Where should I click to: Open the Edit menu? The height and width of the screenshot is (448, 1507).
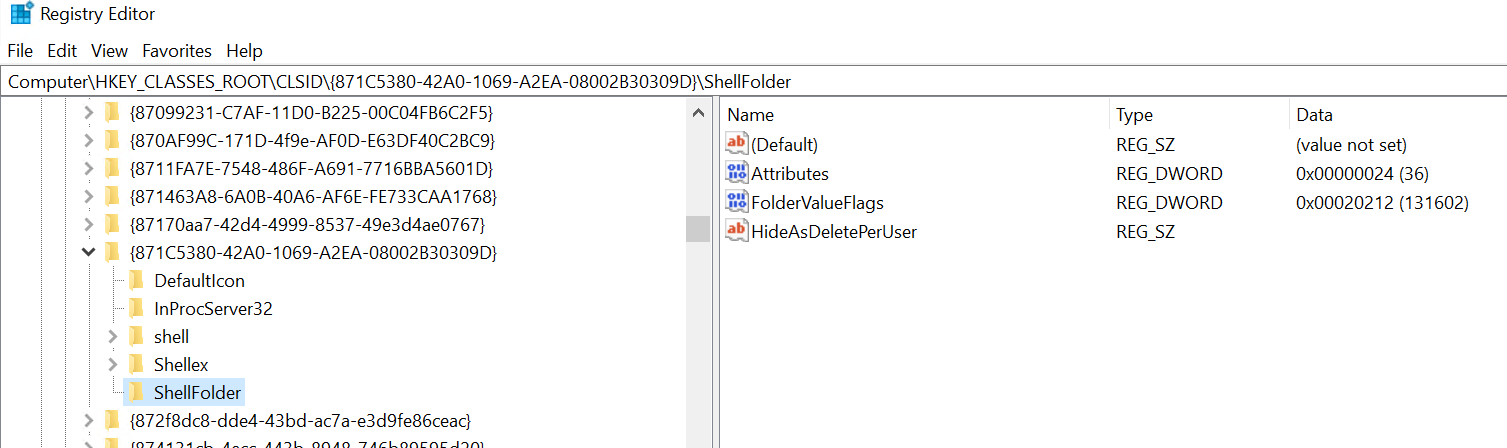pyautogui.click(x=62, y=50)
